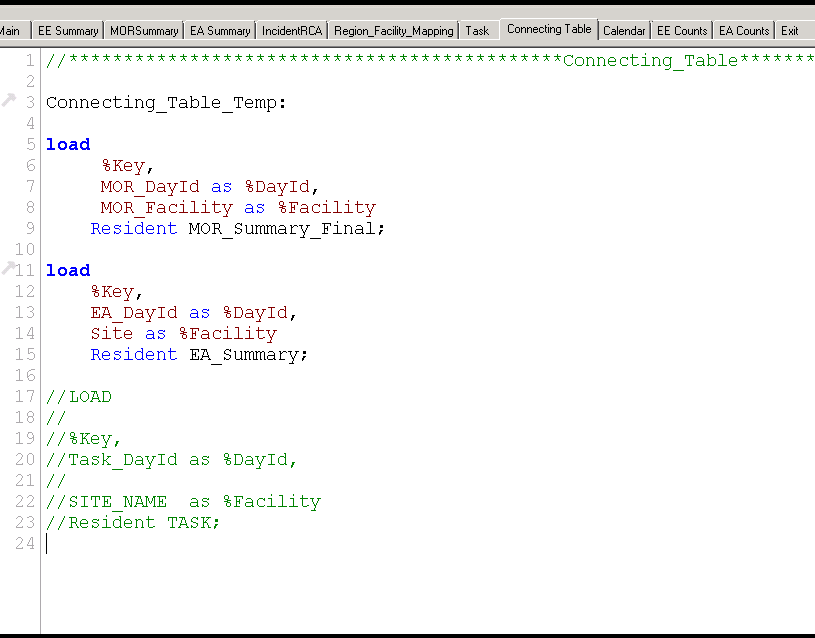Image resolution: width=815 pixels, height=638 pixels.
Task: Open the EA Counts tab
Action: point(744,31)
